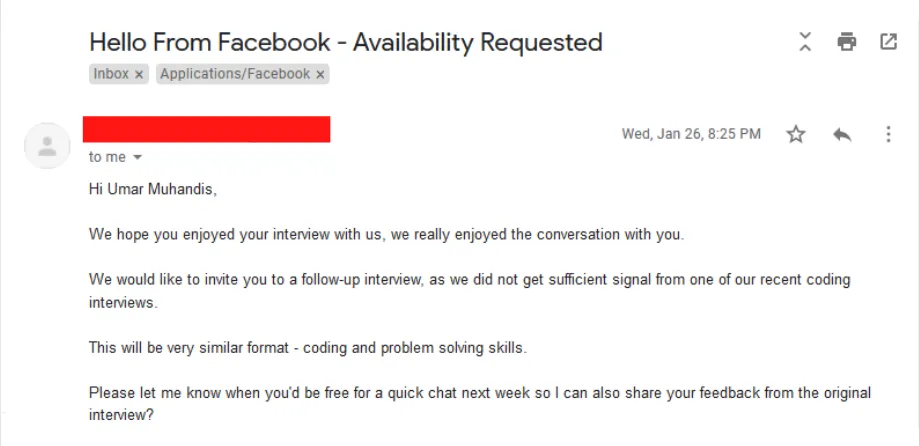The height and width of the screenshot is (446, 919).
Task: Click the sender's avatar picture
Action: [47, 146]
